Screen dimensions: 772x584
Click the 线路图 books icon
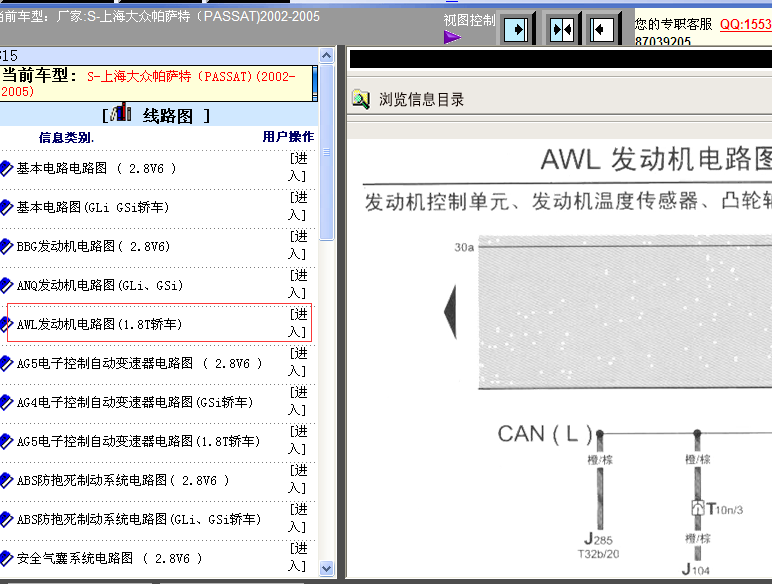pos(121,113)
